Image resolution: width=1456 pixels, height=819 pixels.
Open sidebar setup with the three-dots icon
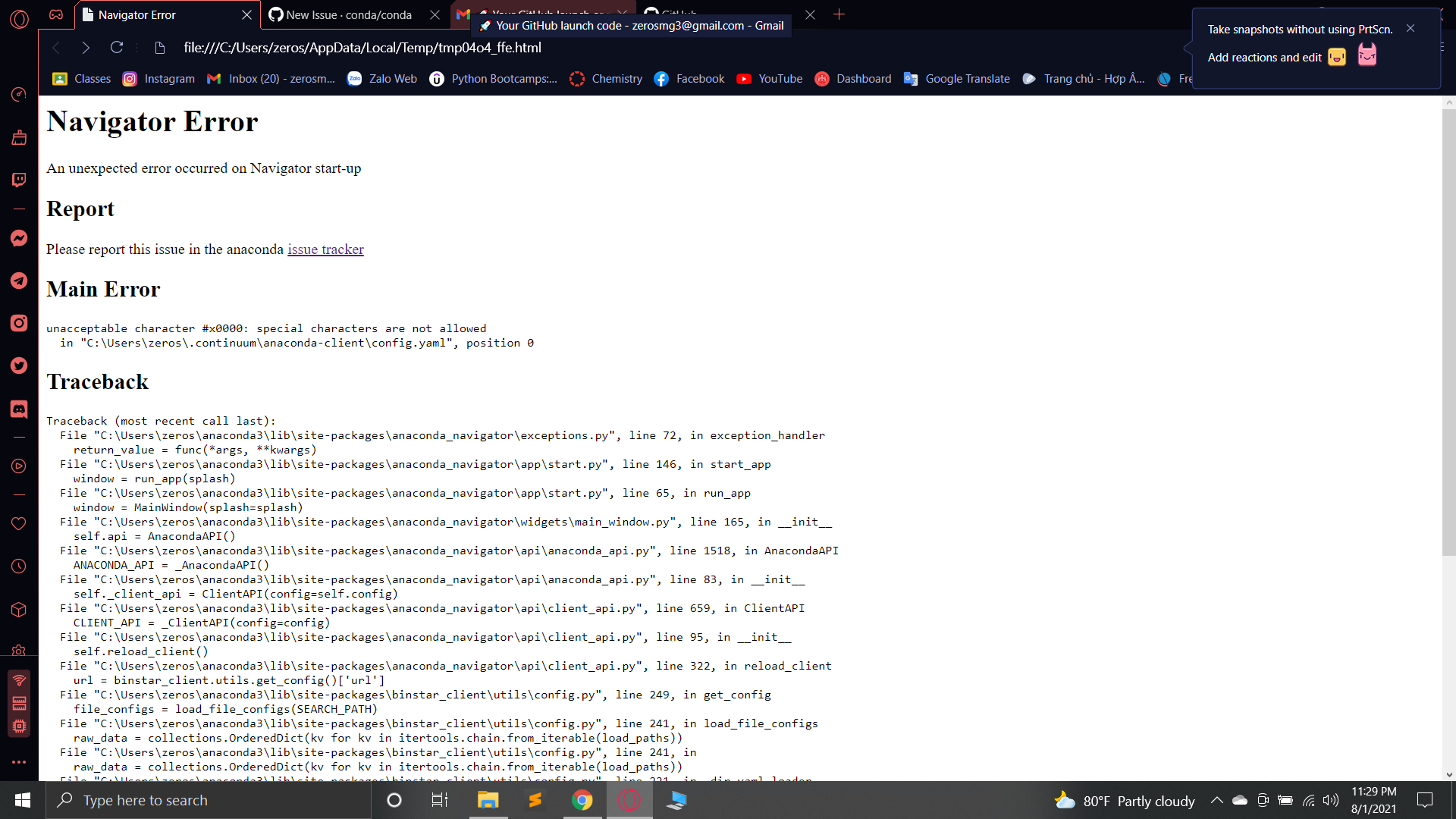(x=19, y=762)
